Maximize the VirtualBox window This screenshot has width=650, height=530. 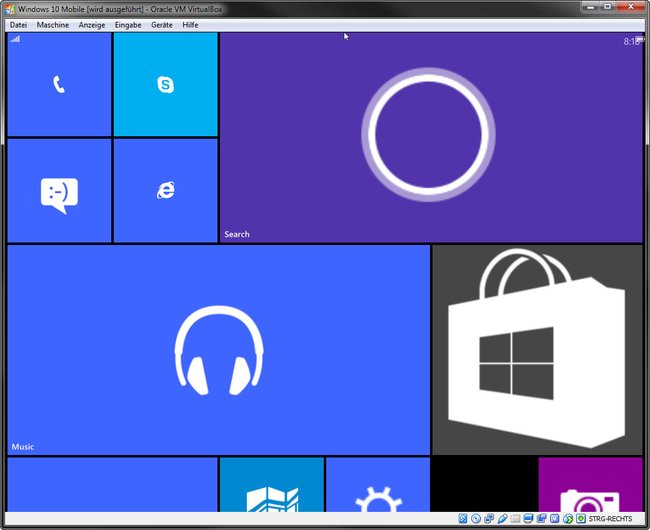[x=608, y=7]
